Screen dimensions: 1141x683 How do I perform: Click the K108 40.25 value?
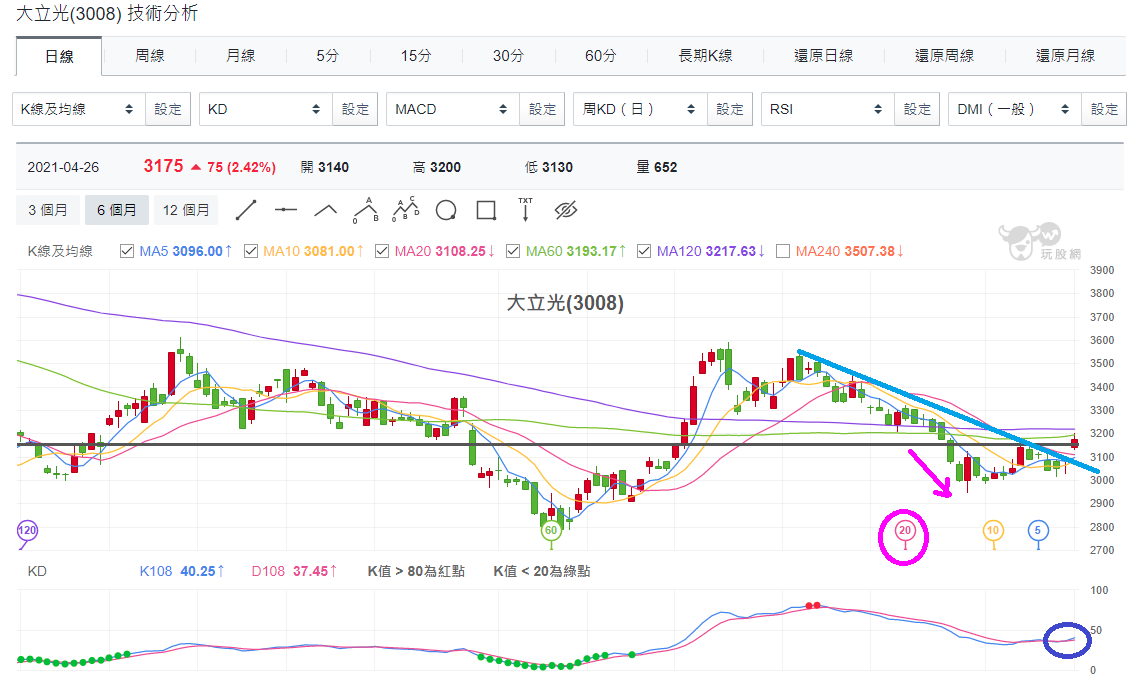[182, 572]
